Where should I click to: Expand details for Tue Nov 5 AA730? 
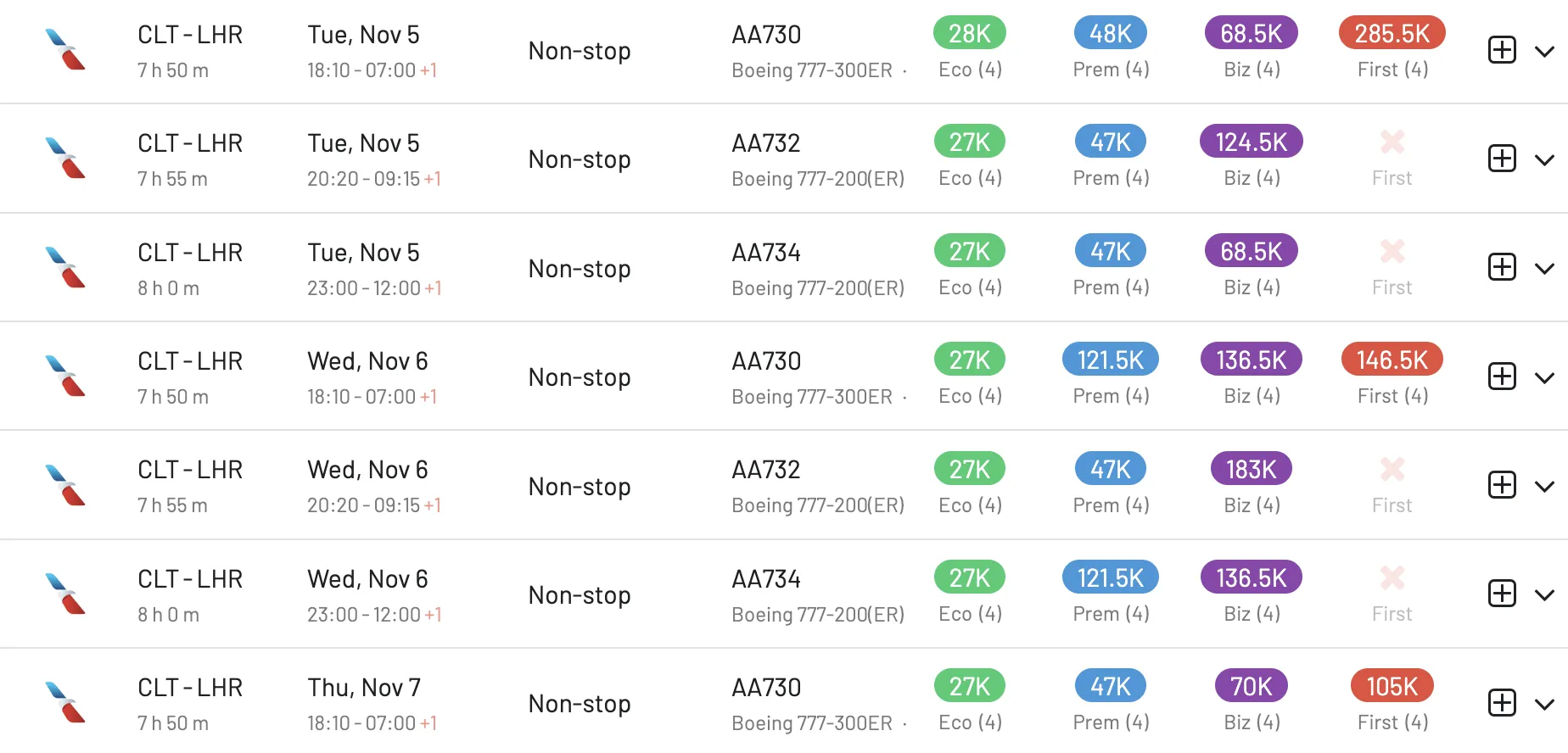[x=1544, y=52]
